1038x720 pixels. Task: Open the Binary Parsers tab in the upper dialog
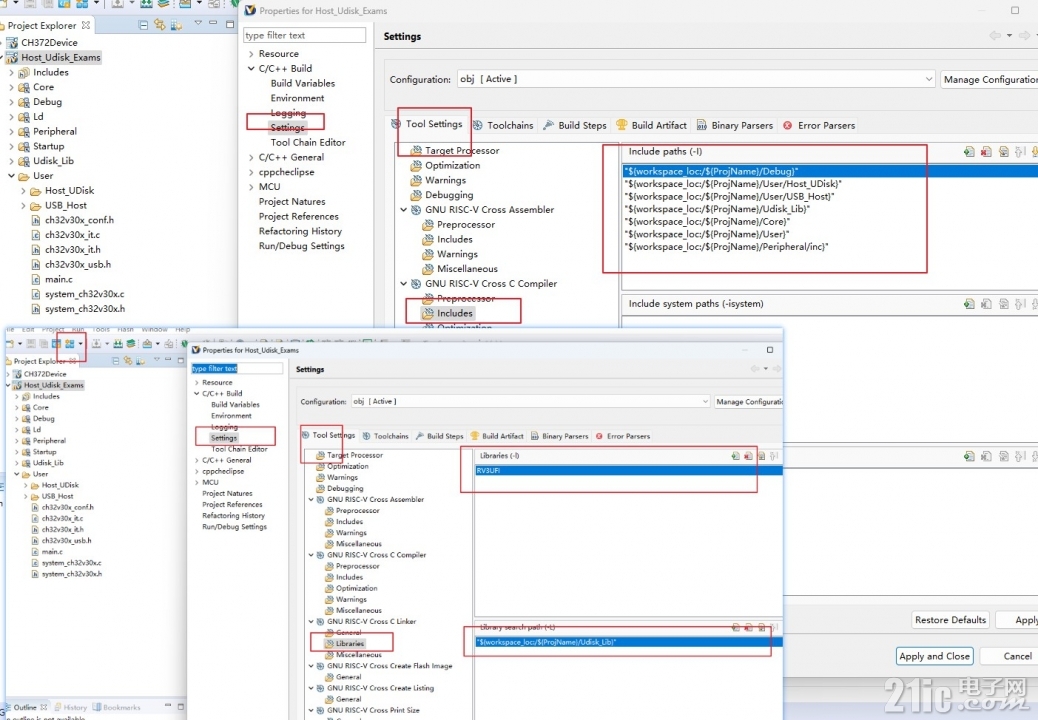pos(734,125)
